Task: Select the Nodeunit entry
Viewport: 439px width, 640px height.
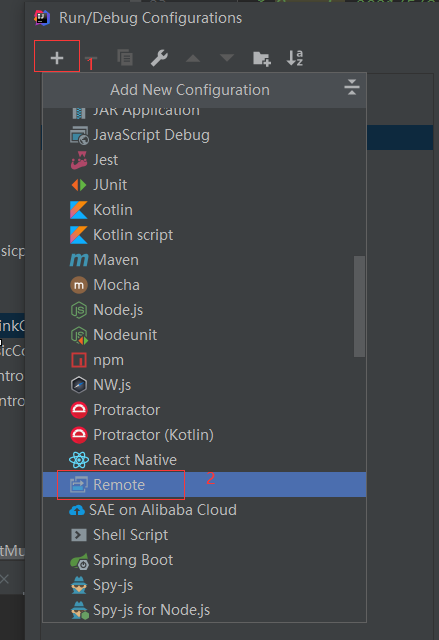Action: [x=204, y=335]
